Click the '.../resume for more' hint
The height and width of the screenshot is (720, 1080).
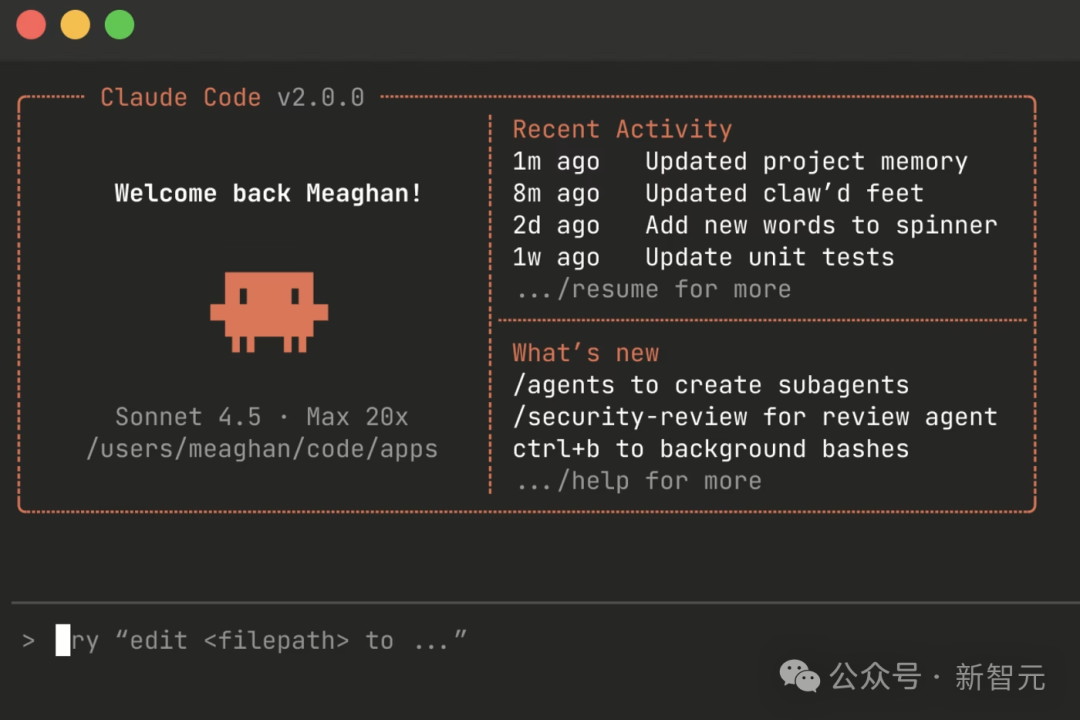(653, 290)
